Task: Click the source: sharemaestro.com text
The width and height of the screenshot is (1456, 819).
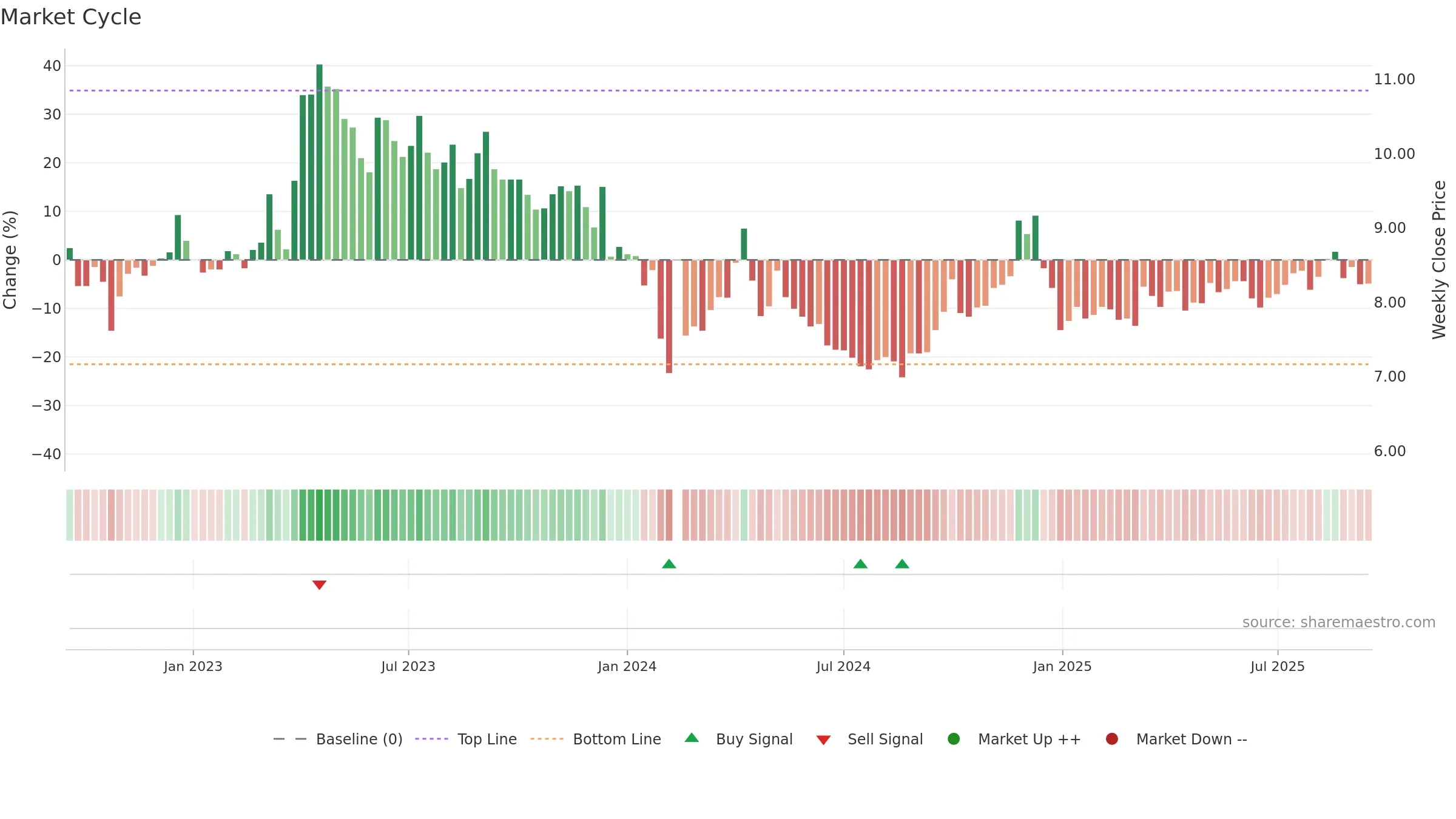Action: tap(1339, 622)
